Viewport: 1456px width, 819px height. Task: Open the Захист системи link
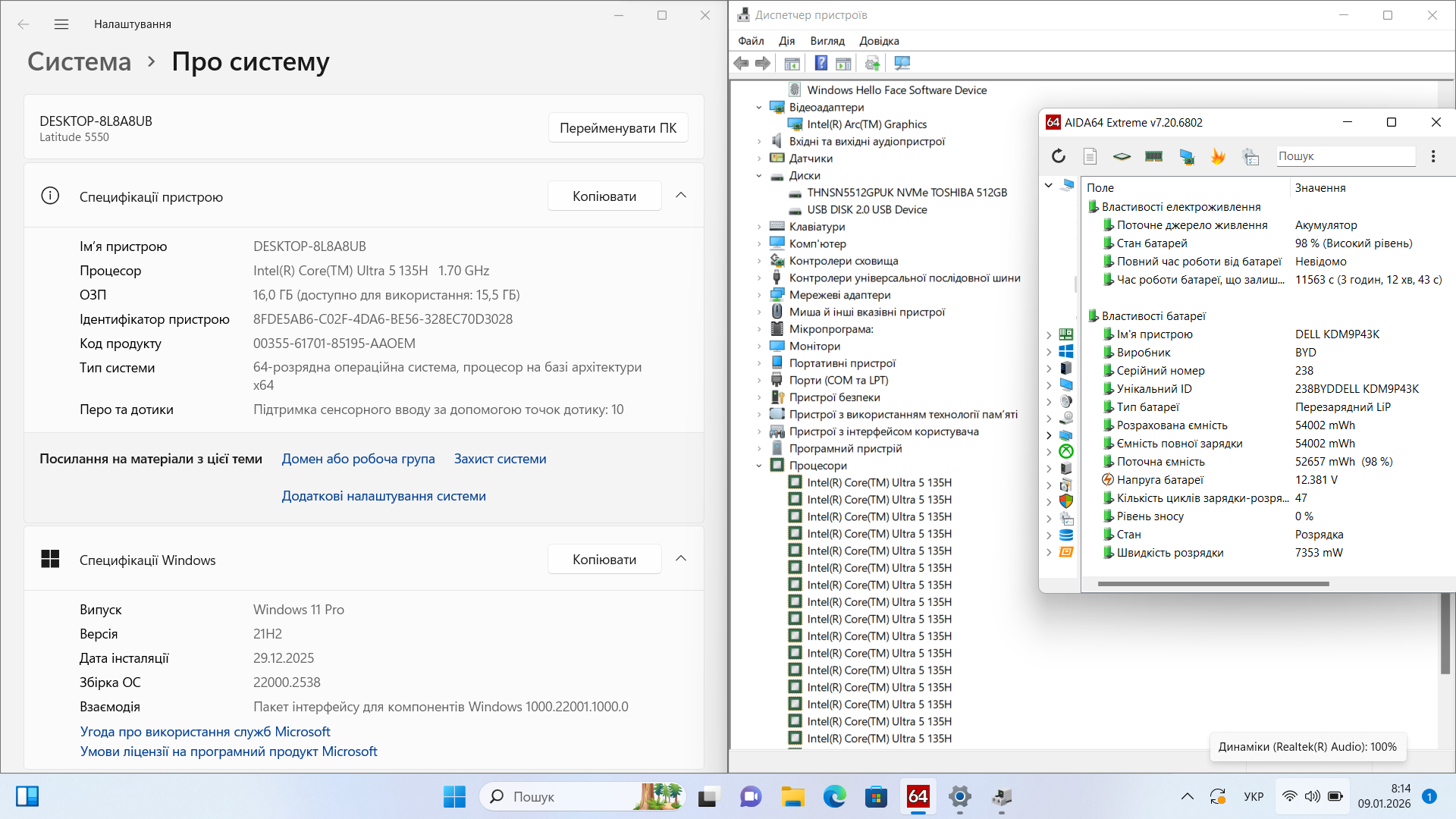click(x=500, y=459)
